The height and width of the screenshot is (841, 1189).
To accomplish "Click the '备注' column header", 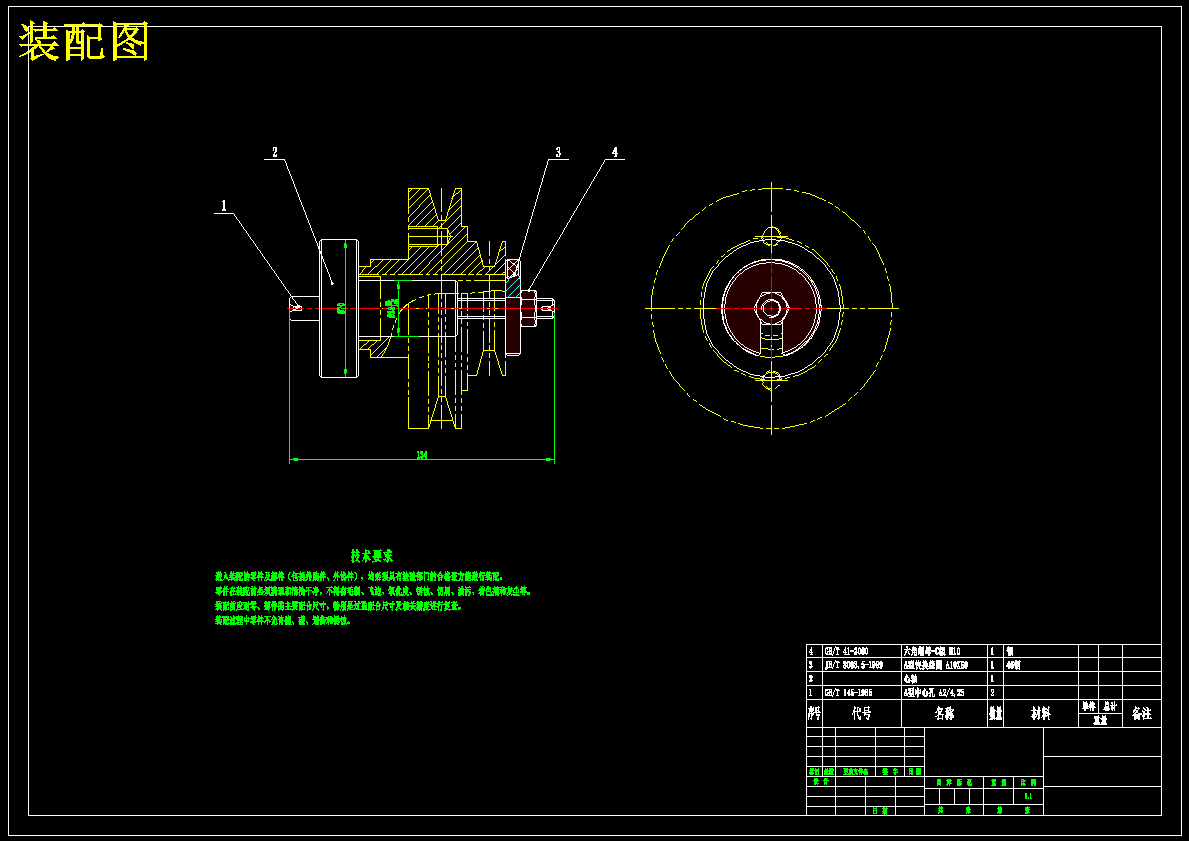I will click(1141, 714).
